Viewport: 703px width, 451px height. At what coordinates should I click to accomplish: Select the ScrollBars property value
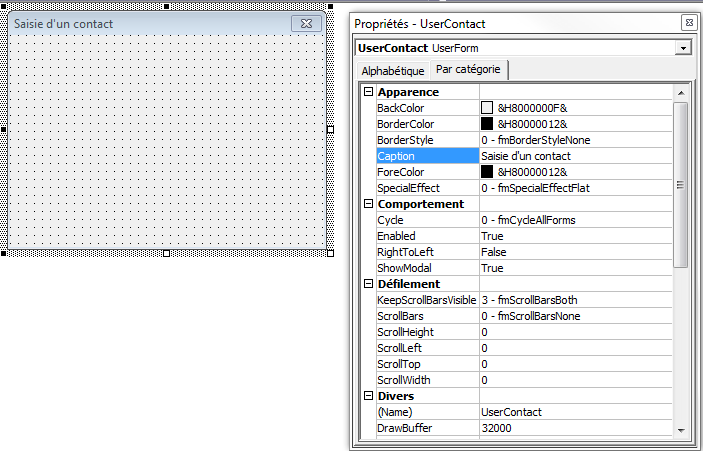point(575,316)
